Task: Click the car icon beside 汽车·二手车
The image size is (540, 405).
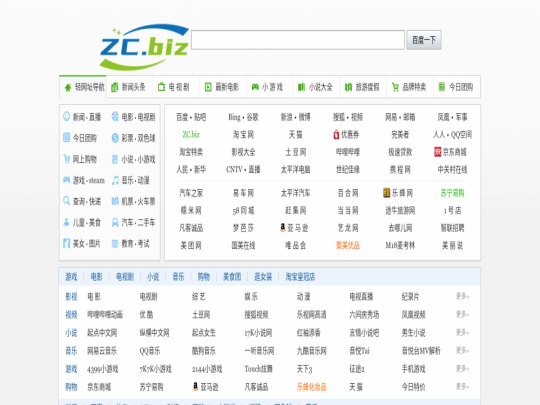Action: click(115, 222)
